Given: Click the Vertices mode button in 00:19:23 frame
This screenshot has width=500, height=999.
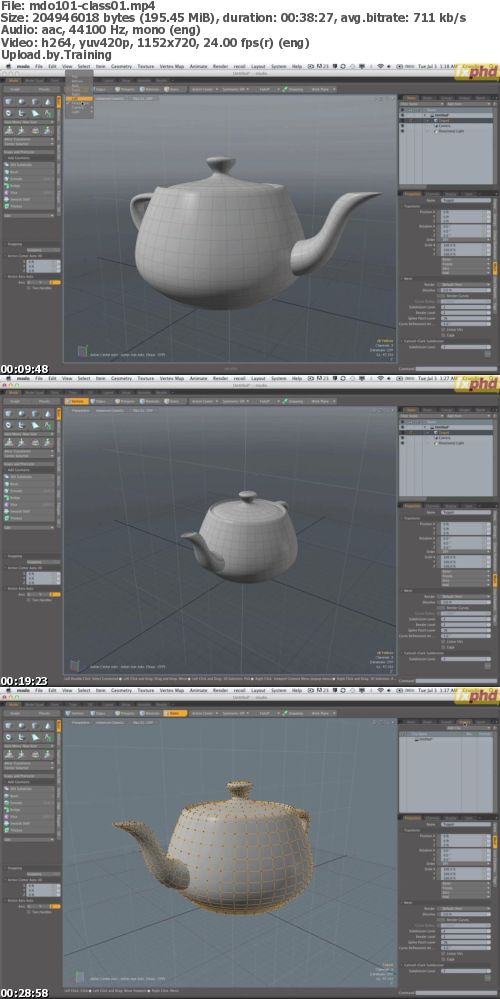Looking at the screenshot, I should 77,401.
